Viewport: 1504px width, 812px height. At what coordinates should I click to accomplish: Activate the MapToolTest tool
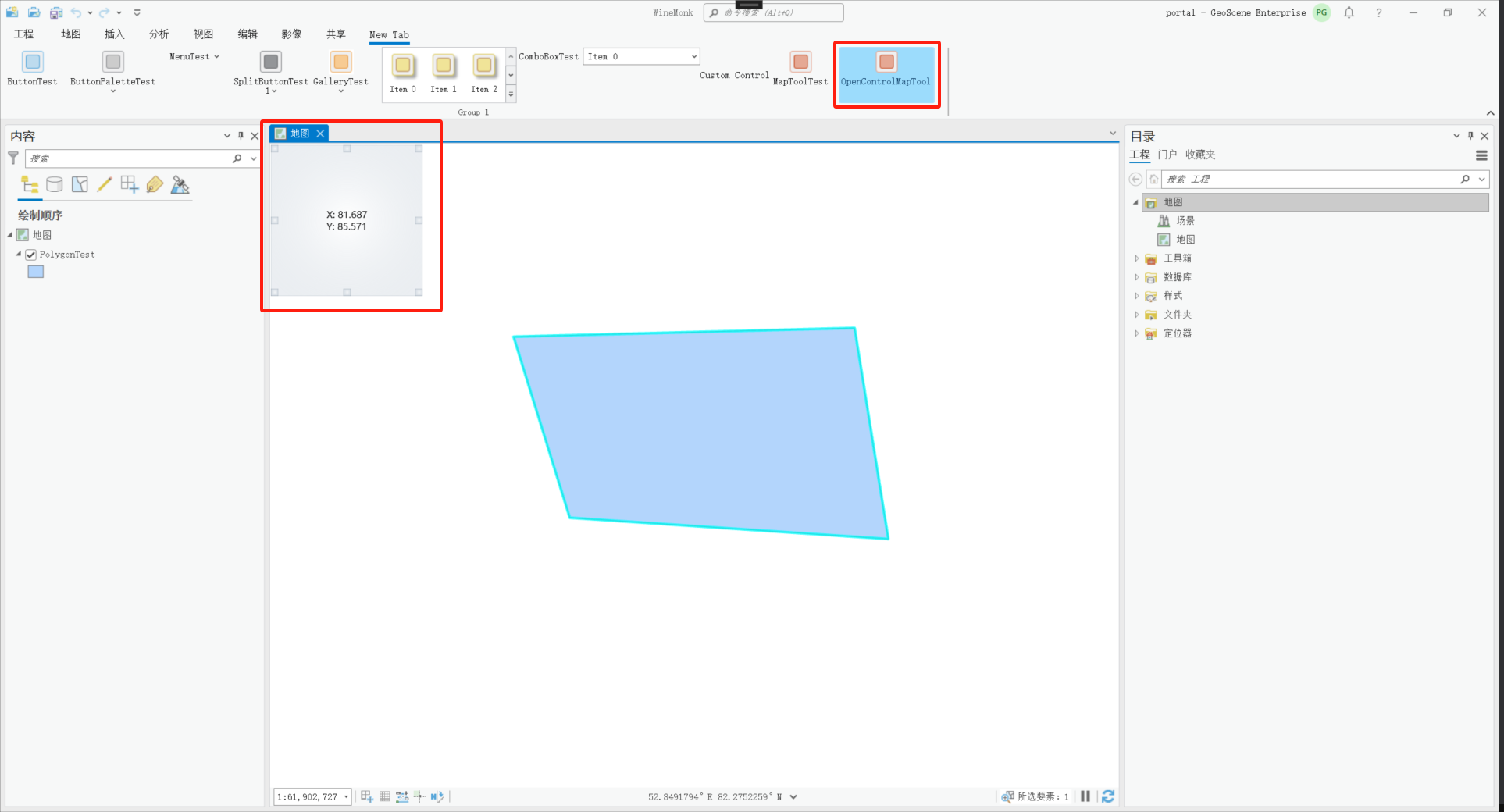[x=800, y=68]
